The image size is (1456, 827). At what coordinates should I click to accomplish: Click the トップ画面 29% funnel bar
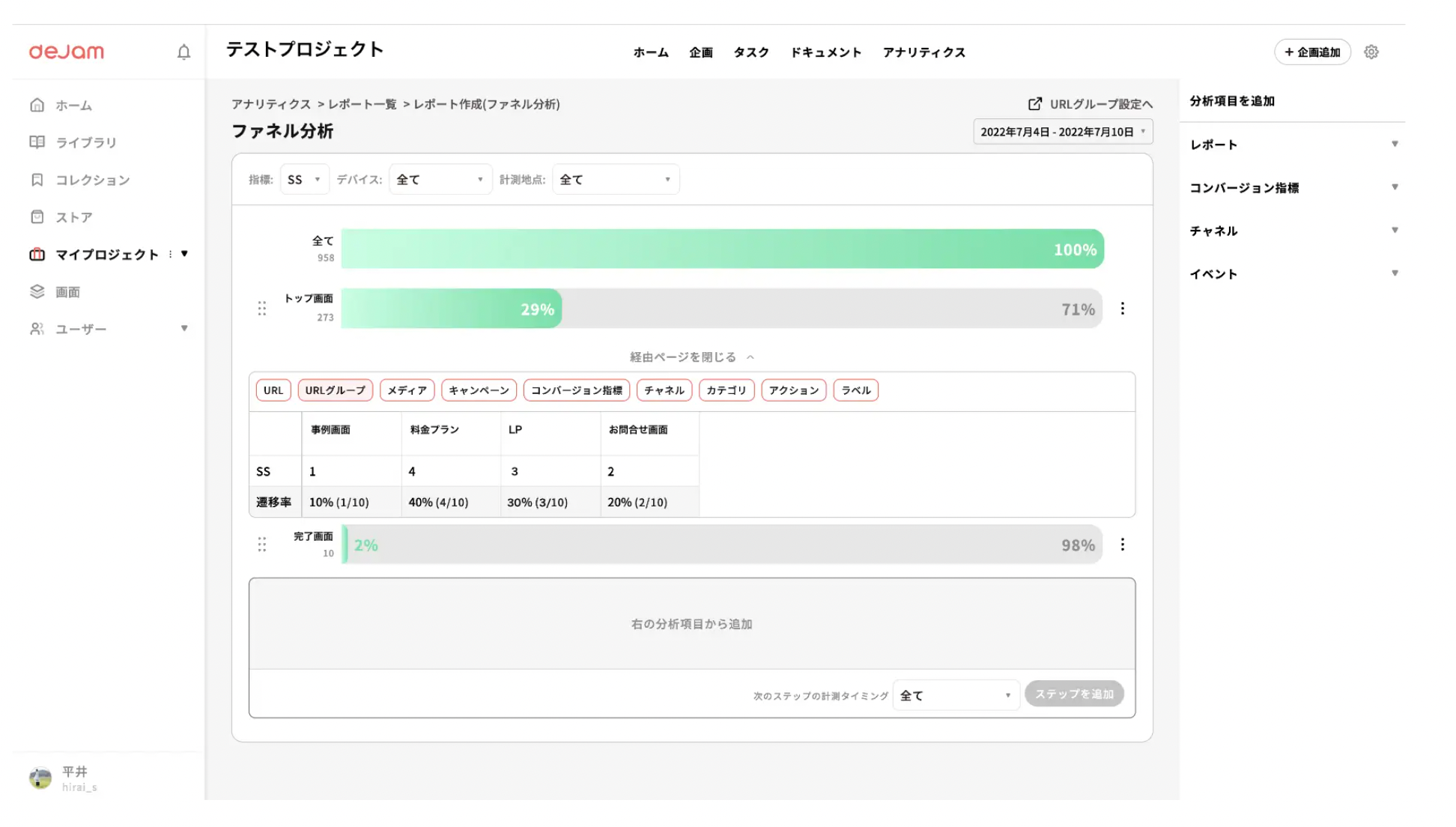452,309
